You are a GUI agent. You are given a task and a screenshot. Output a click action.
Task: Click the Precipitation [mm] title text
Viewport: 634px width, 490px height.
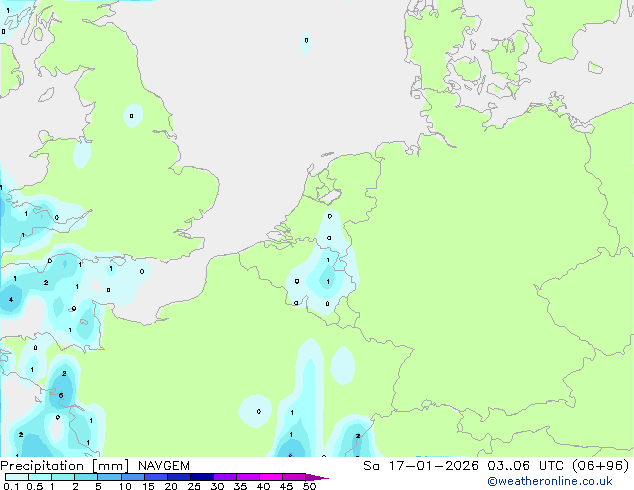65,466
